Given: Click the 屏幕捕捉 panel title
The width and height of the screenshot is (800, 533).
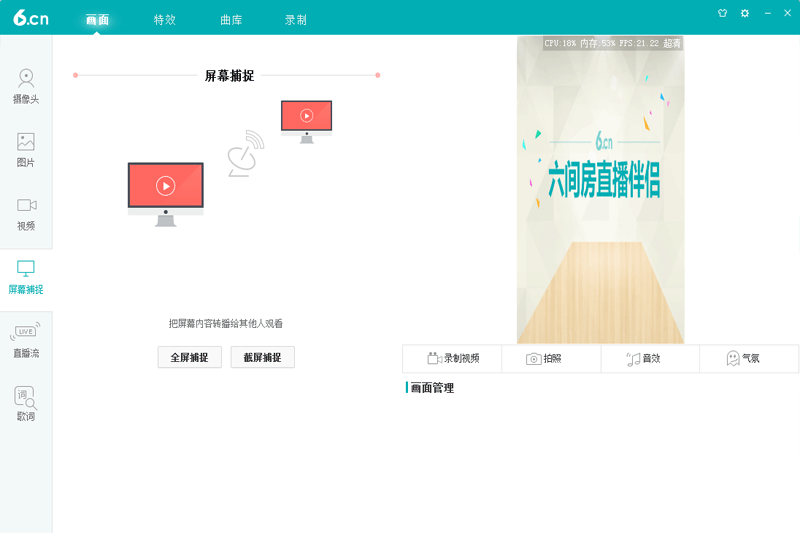Looking at the screenshot, I should point(229,76).
